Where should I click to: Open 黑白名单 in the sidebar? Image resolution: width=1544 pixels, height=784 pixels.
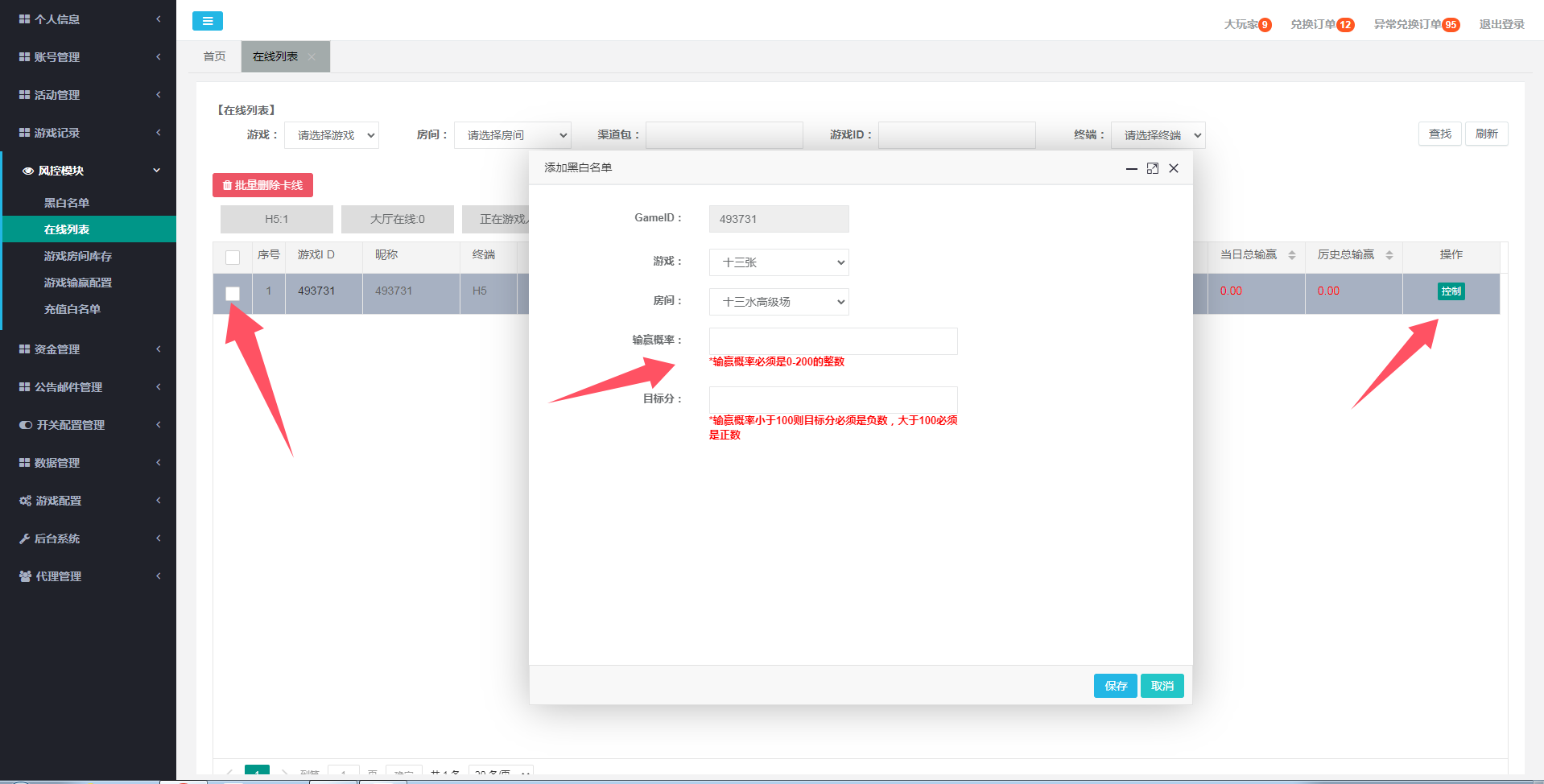pos(67,203)
